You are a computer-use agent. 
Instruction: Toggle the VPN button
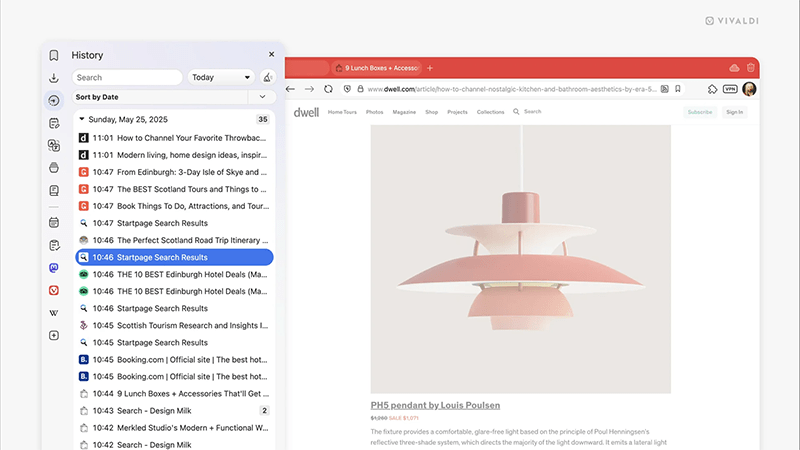point(731,89)
